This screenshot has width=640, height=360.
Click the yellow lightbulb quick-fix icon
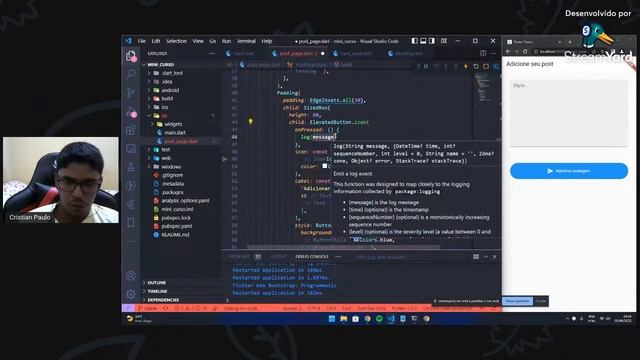coord(251,121)
